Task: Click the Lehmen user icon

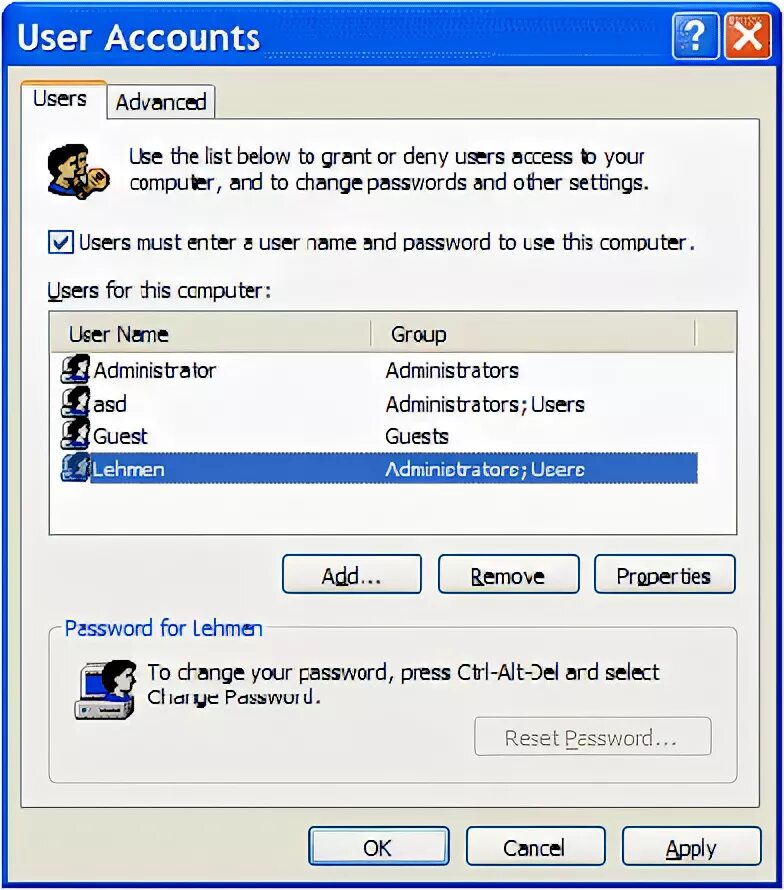Action: 76,468
